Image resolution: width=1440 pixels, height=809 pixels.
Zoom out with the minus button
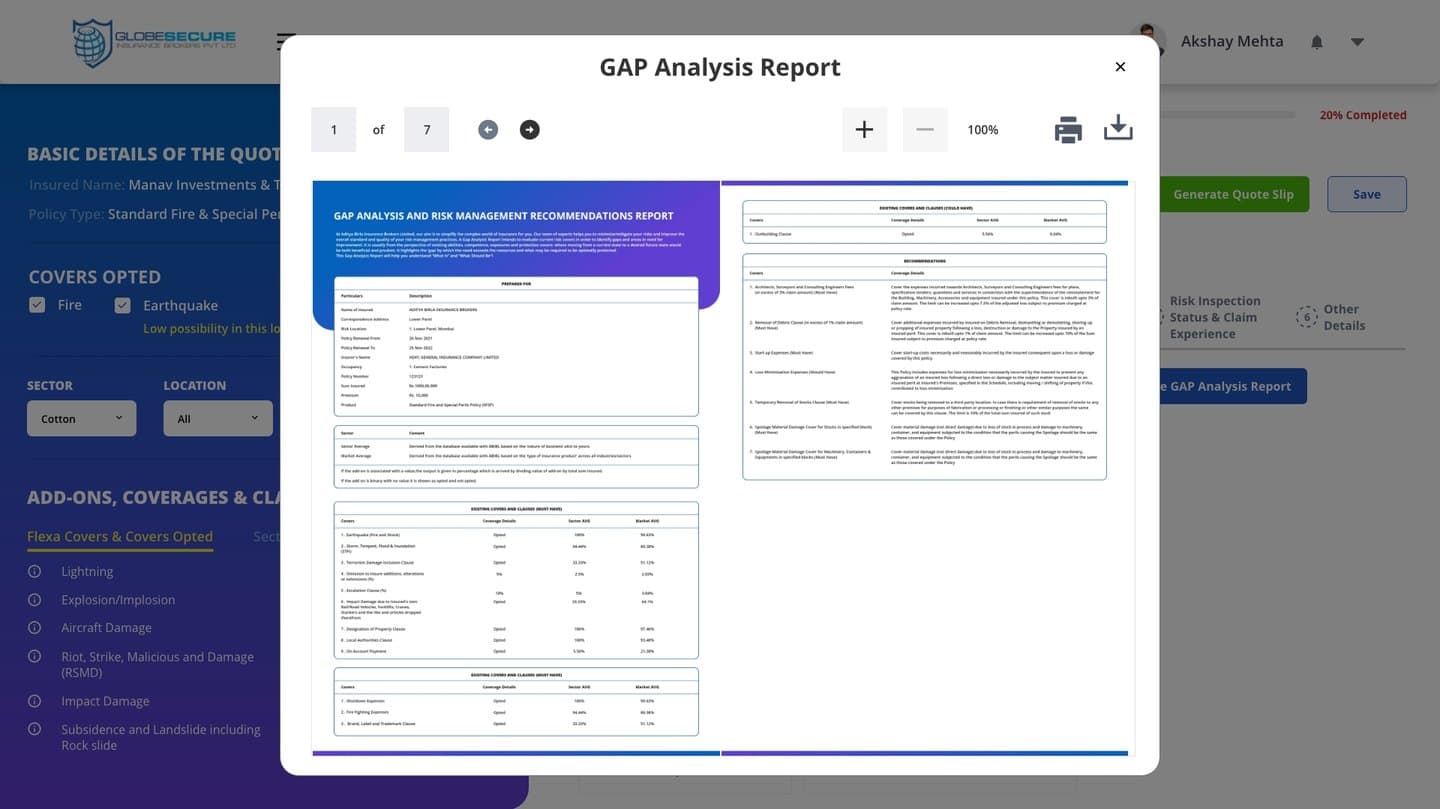(925, 129)
